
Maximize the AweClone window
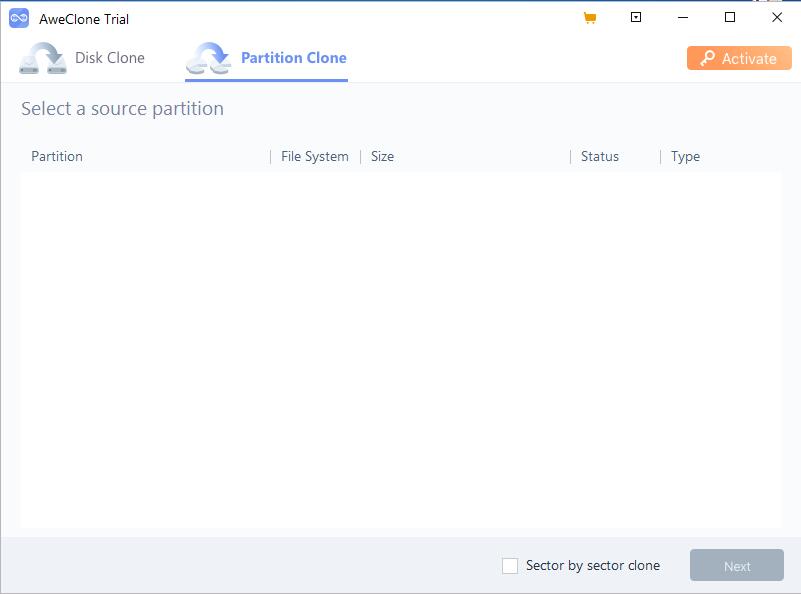pos(730,17)
